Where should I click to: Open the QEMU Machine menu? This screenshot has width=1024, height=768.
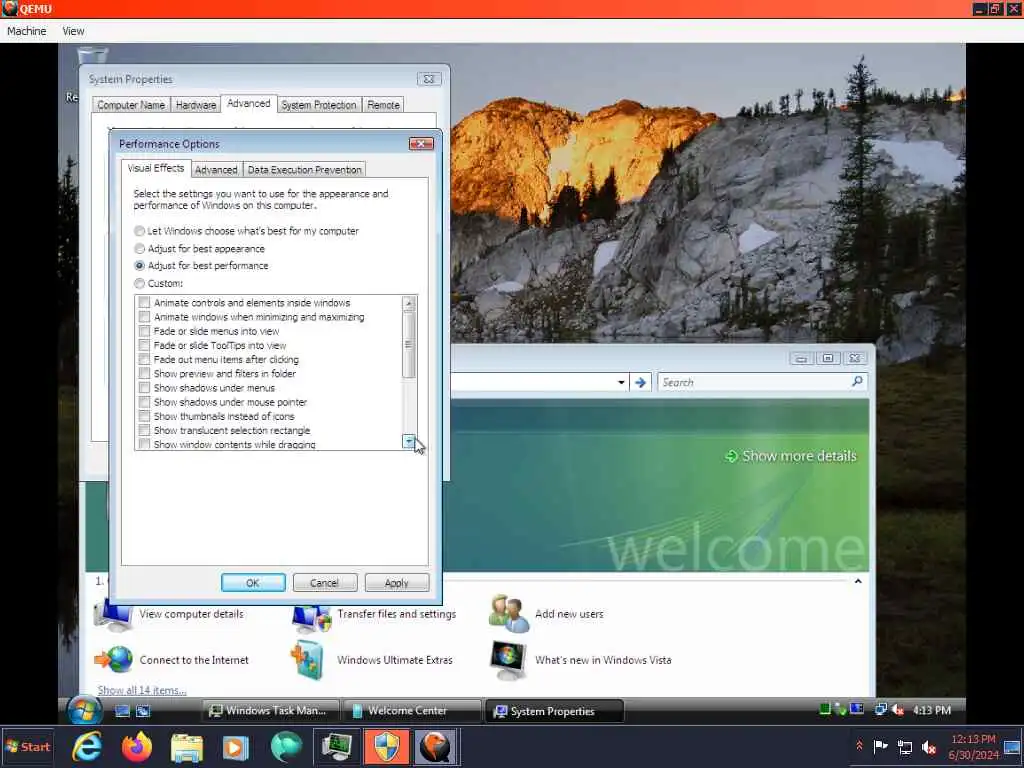27,31
